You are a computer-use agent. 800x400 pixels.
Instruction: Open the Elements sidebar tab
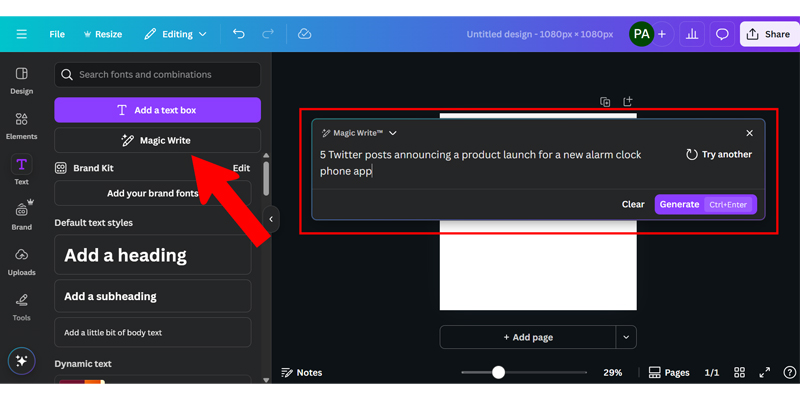tap(21, 126)
